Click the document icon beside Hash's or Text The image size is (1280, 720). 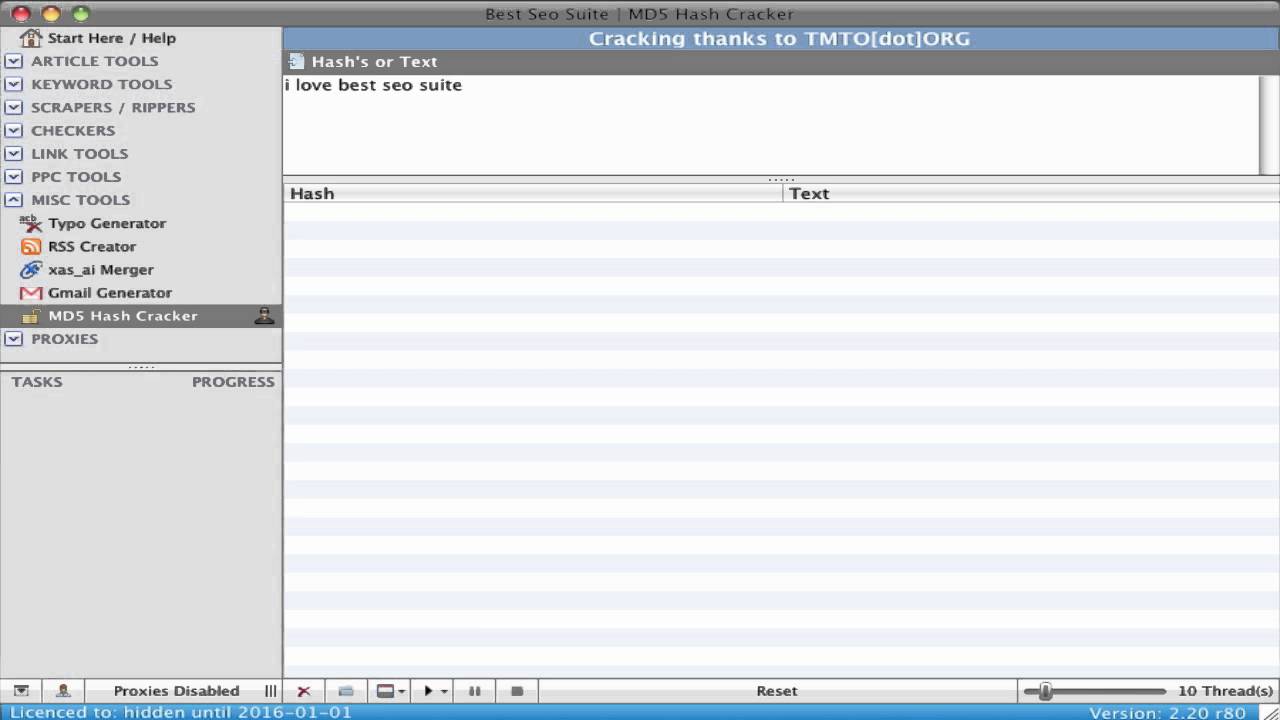tap(296, 61)
